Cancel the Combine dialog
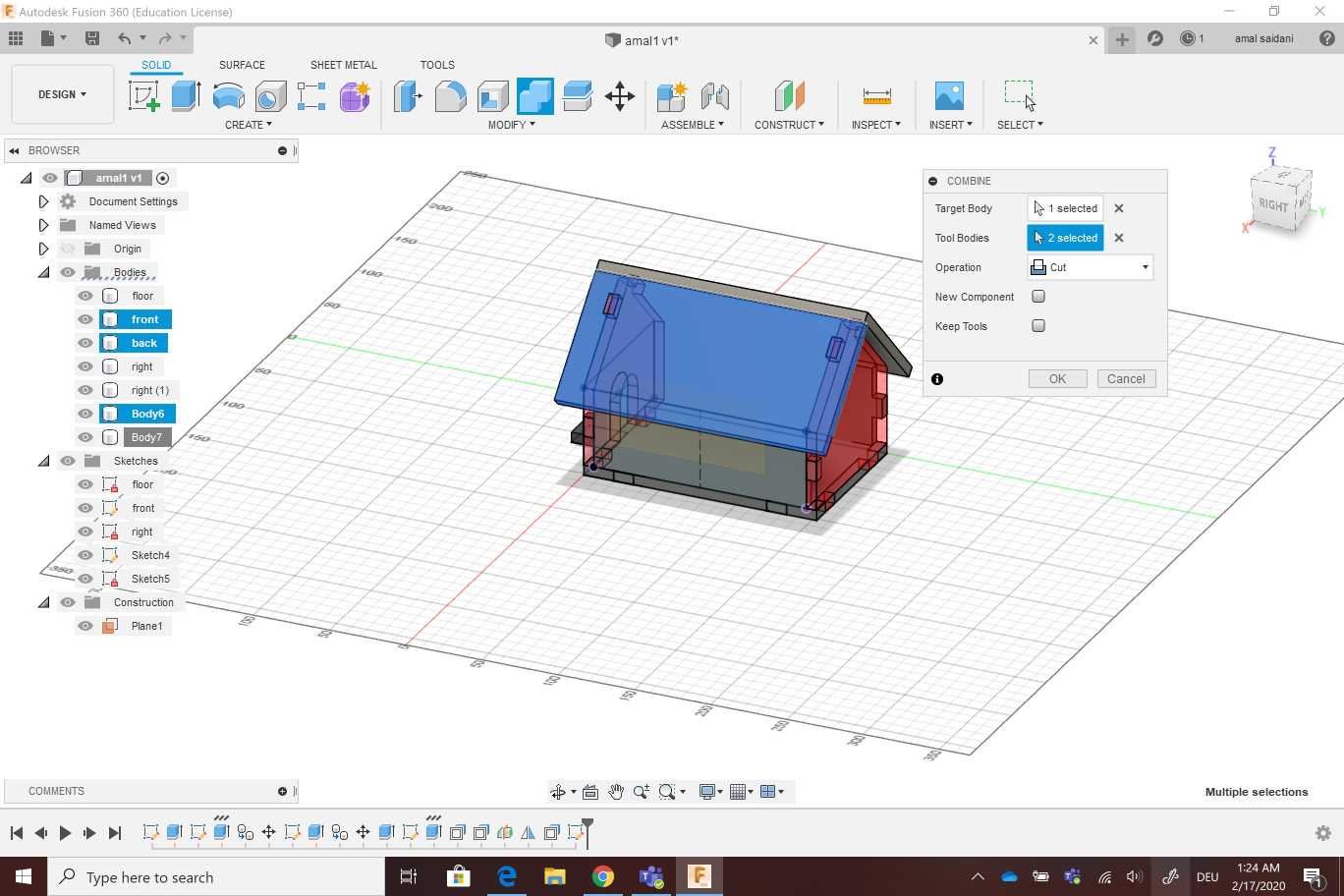This screenshot has width=1344, height=896. tap(1126, 379)
